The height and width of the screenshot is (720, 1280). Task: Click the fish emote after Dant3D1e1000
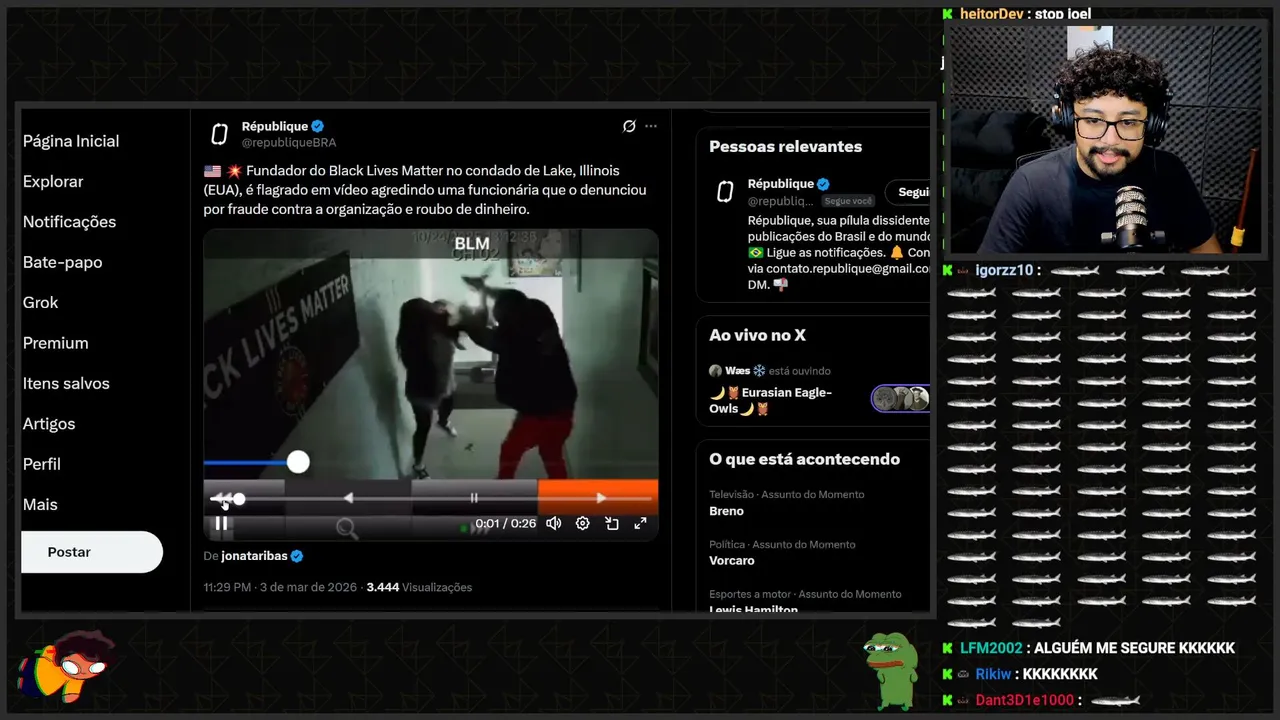(1116, 700)
